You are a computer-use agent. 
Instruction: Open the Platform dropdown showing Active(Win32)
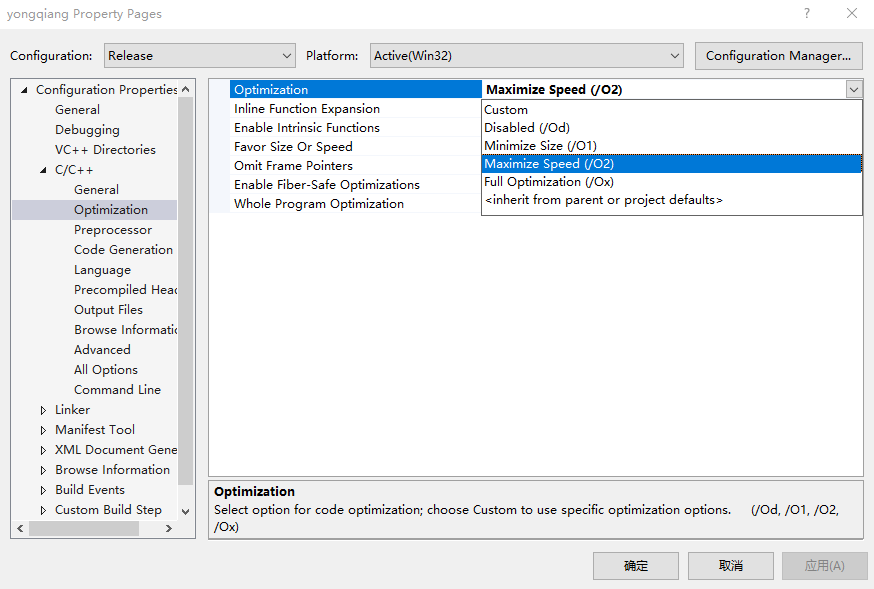527,56
